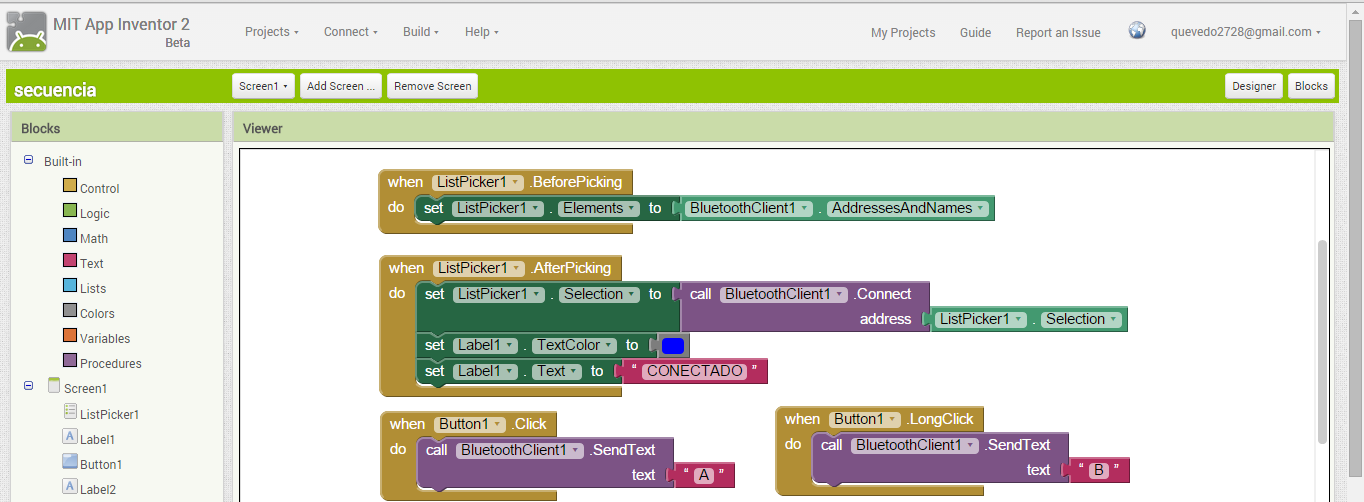1364x502 pixels.
Task: Open the Help menu
Action: [481, 32]
